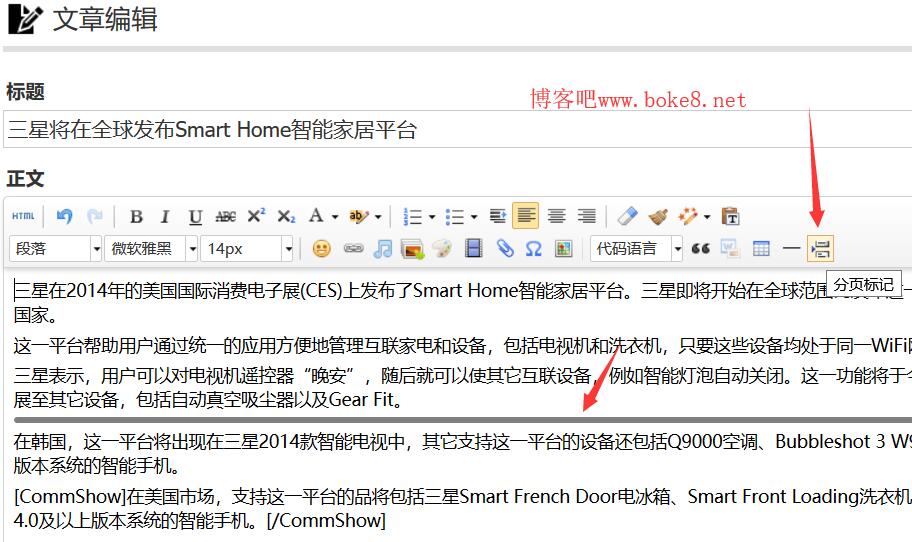Select the format painter brush
Viewport: 912px width, 542px height.
[658, 216]
